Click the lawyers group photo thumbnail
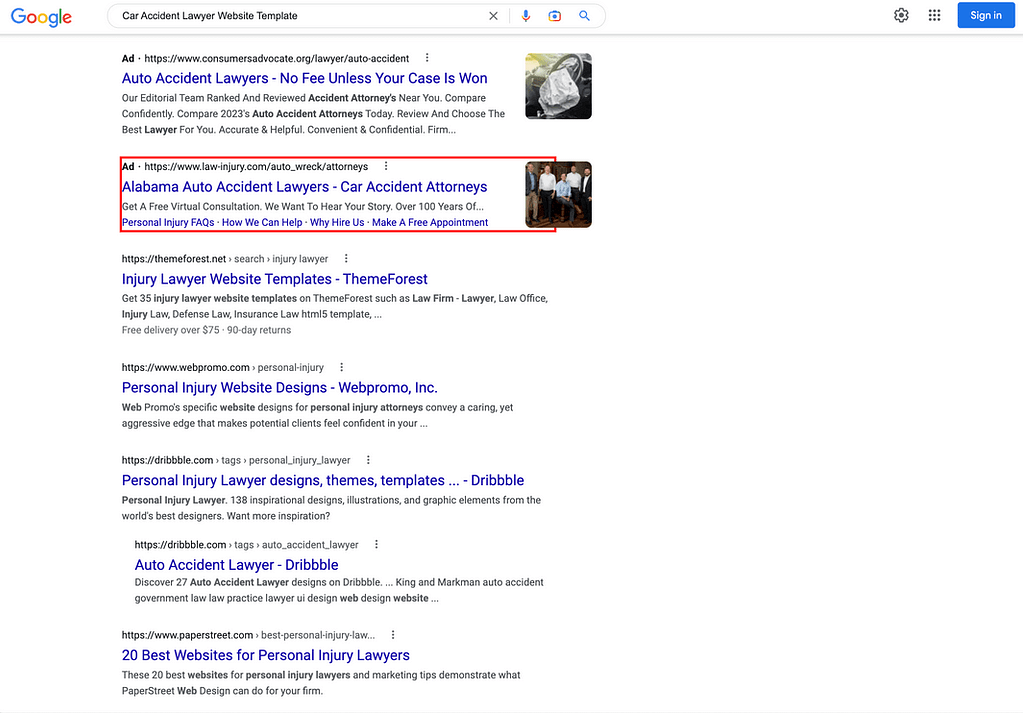 pyautogui.click(x=558, y=194)
